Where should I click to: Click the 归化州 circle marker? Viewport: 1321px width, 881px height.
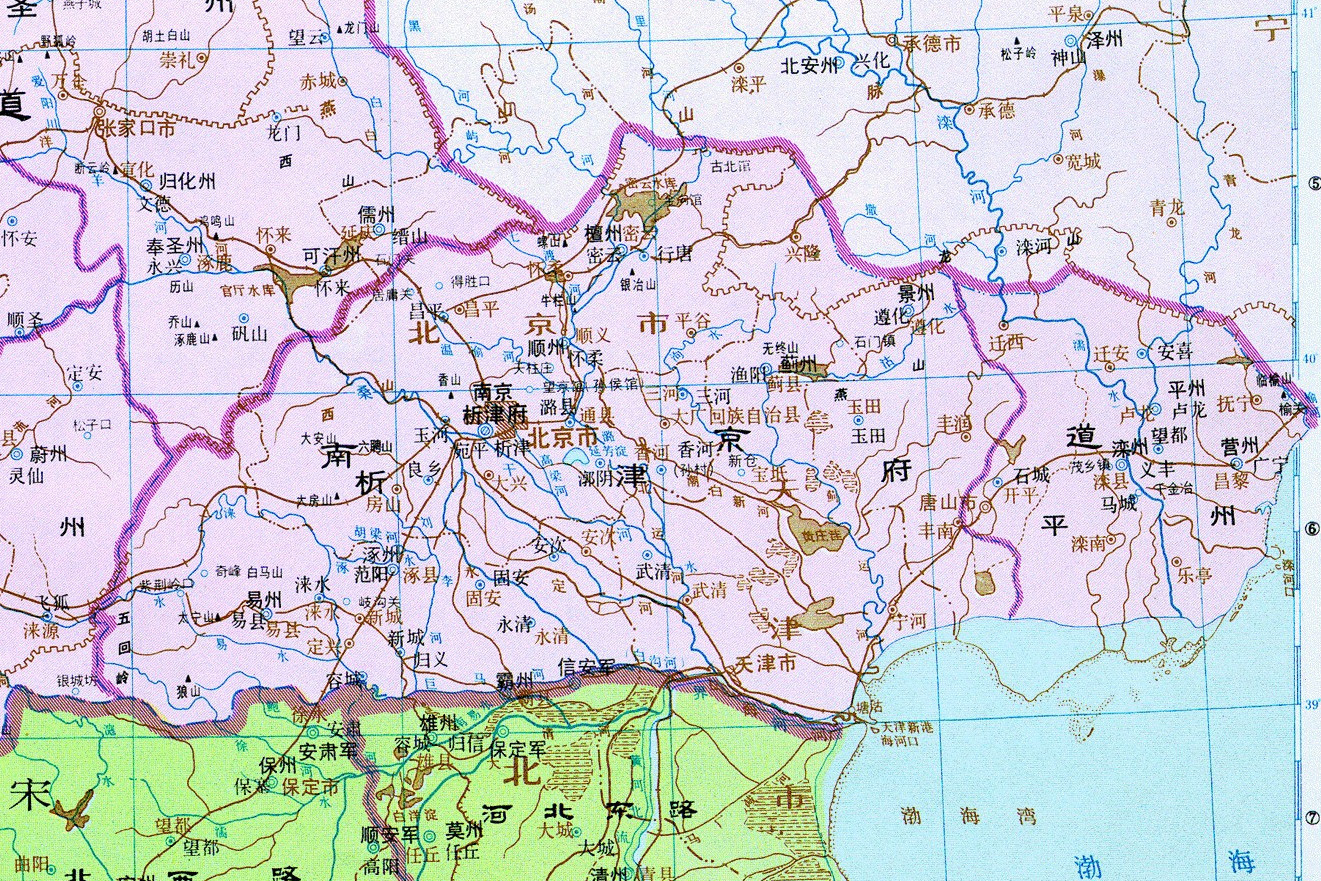[x=147, y=185]
